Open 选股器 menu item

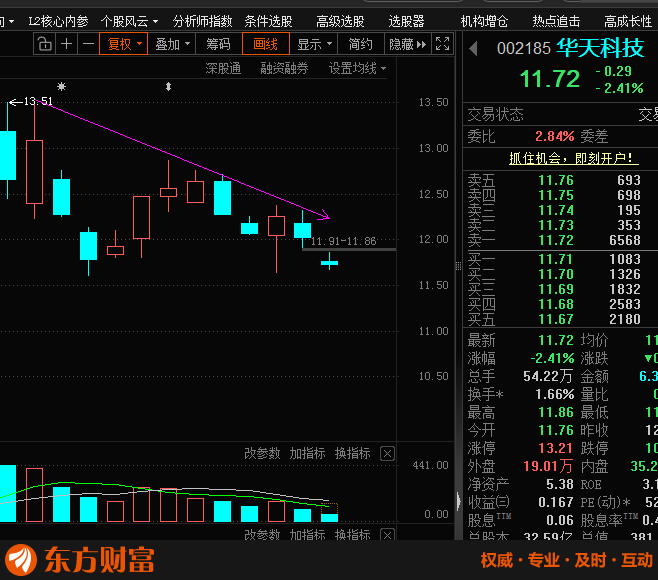(x=406, y=21)
